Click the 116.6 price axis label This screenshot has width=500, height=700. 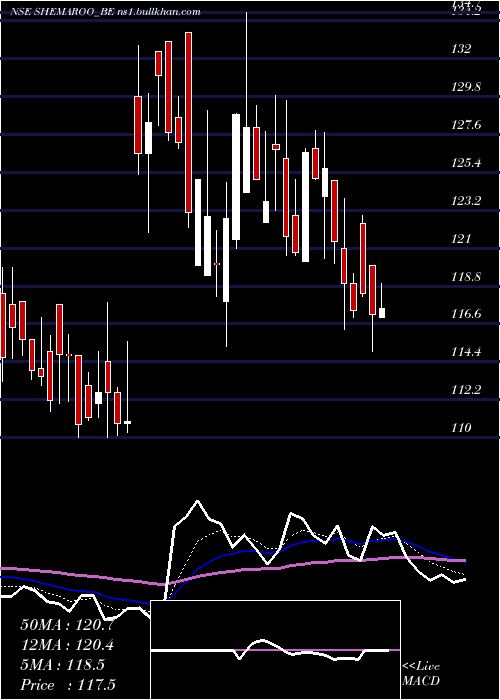point(466,314)
